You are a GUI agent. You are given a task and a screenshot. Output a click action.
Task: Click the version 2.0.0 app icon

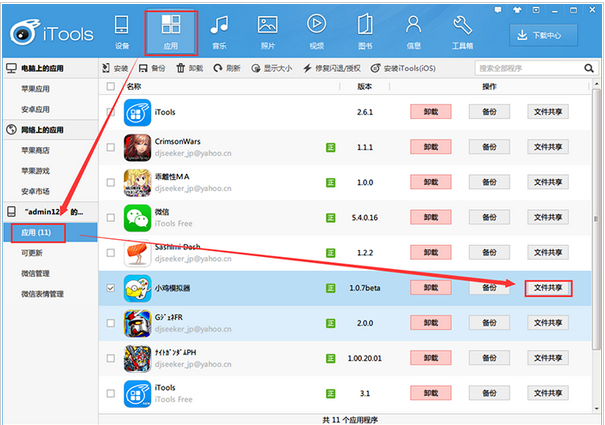click(137, 323)
